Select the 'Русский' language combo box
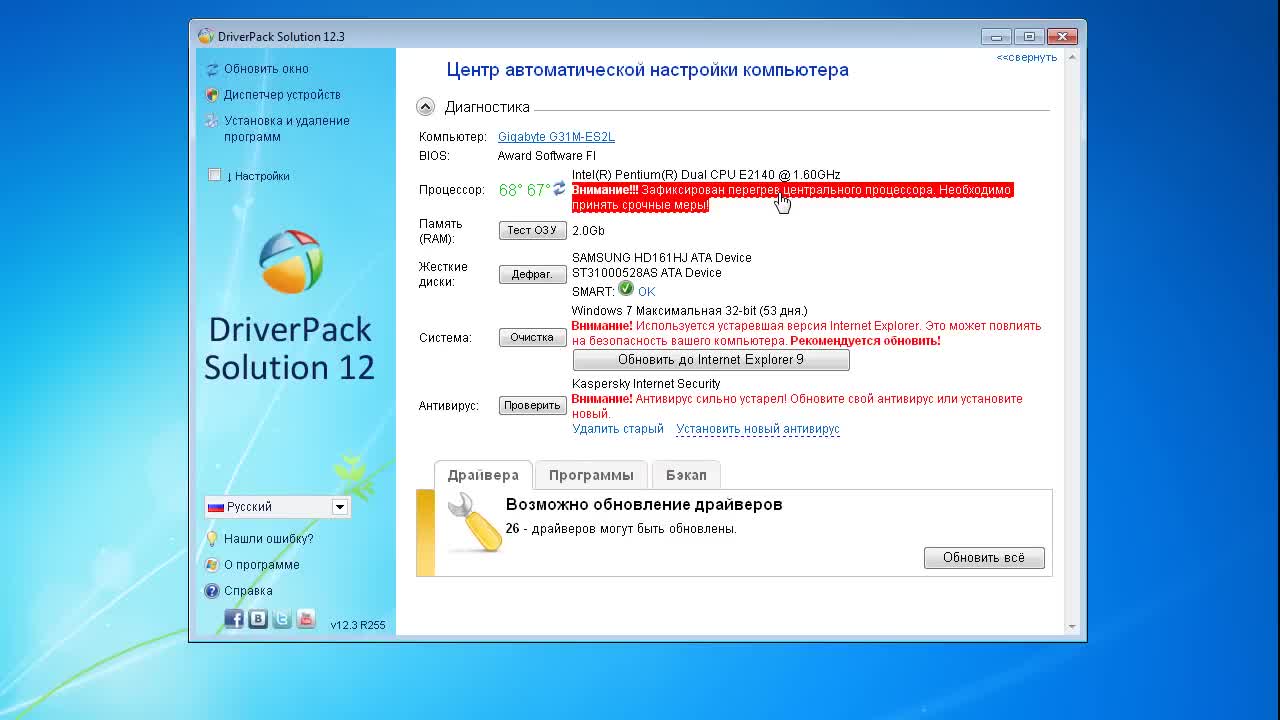The image size is (1280, 720). [x=277, y=507]
